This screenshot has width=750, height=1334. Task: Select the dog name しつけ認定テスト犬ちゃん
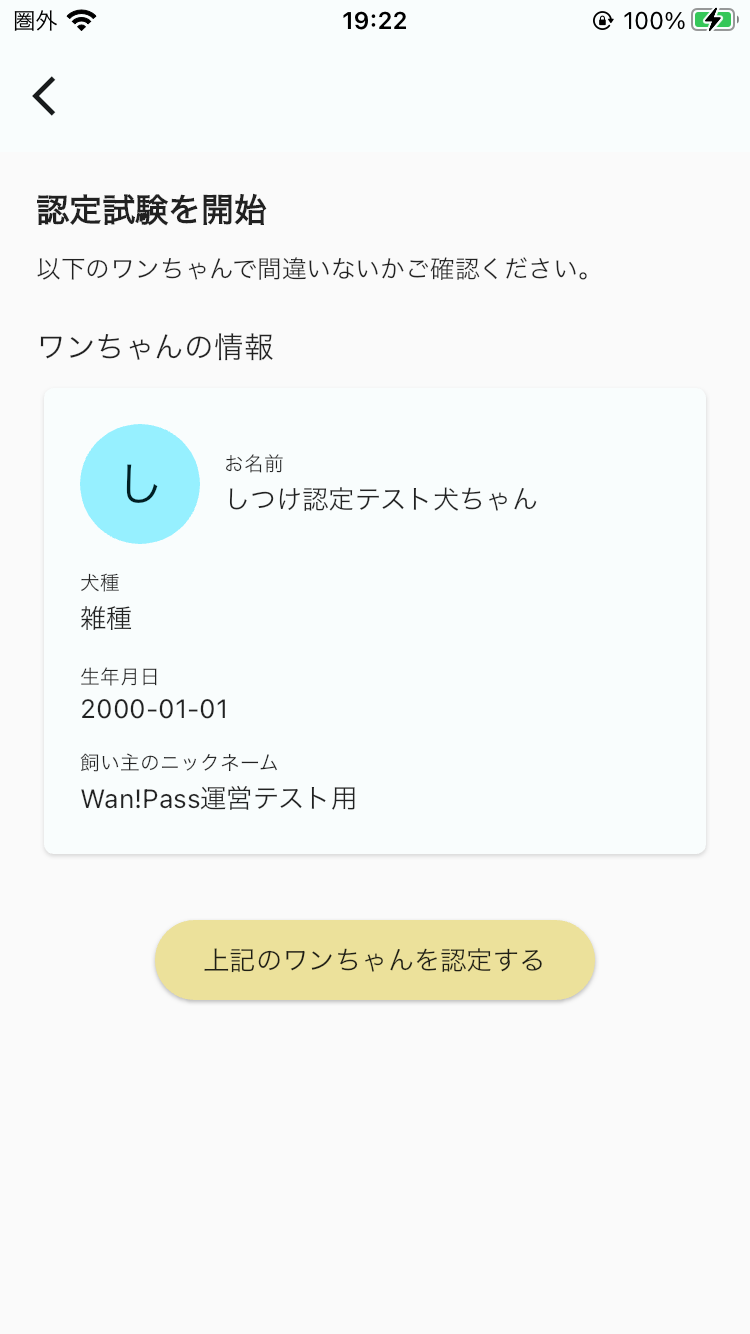point(382,498)
